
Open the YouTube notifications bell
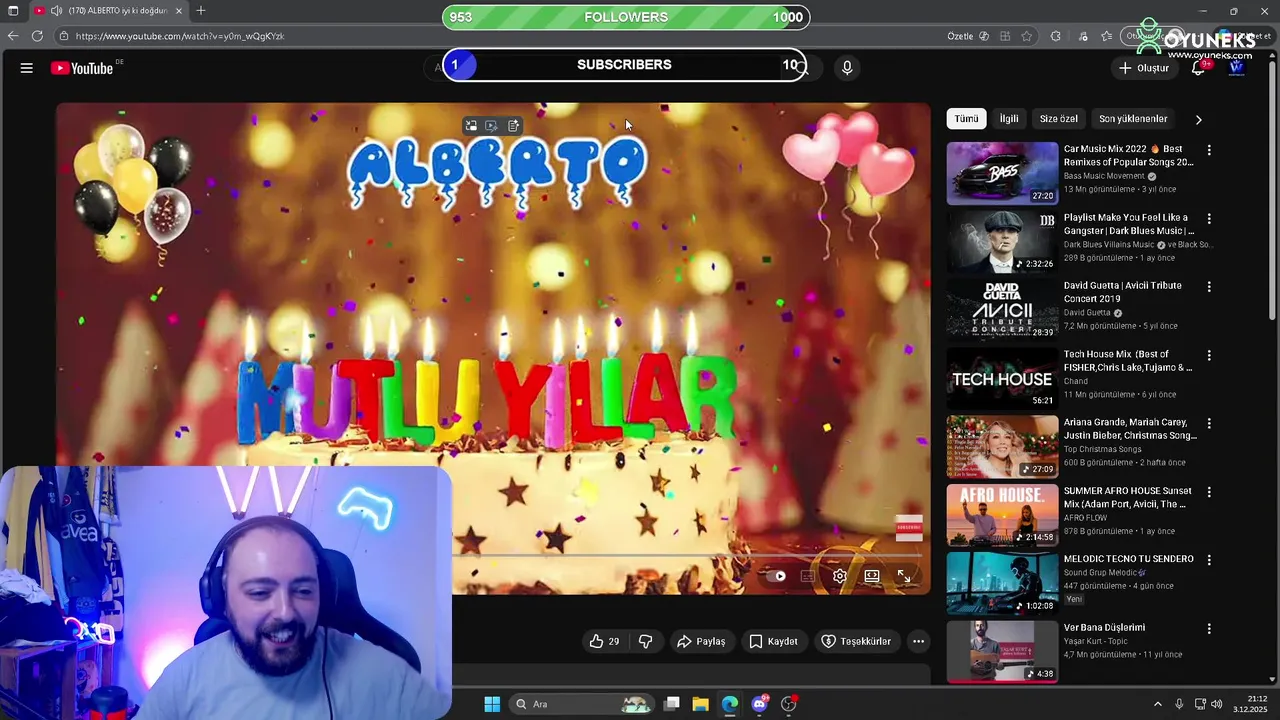[1198, 68]
